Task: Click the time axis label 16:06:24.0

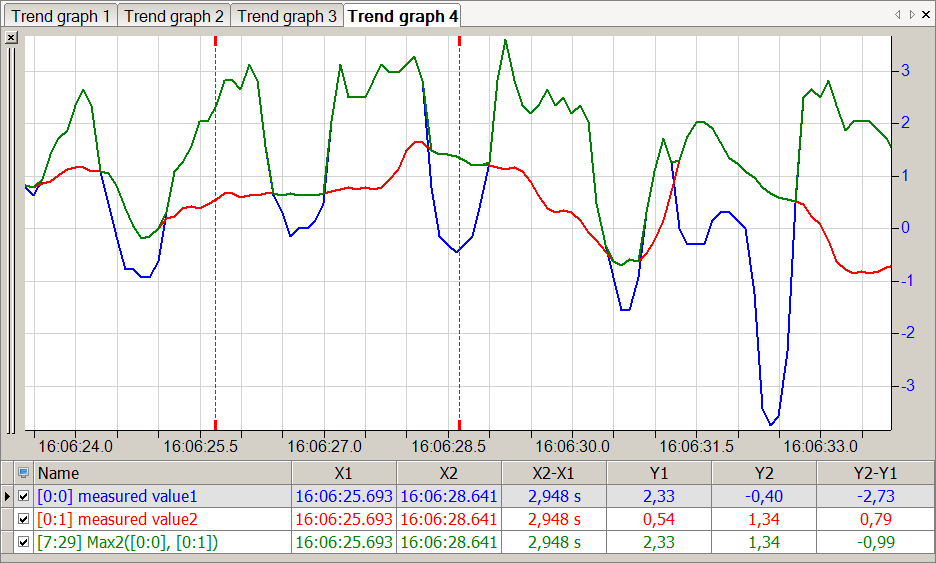Action: (x=75, y=446)
